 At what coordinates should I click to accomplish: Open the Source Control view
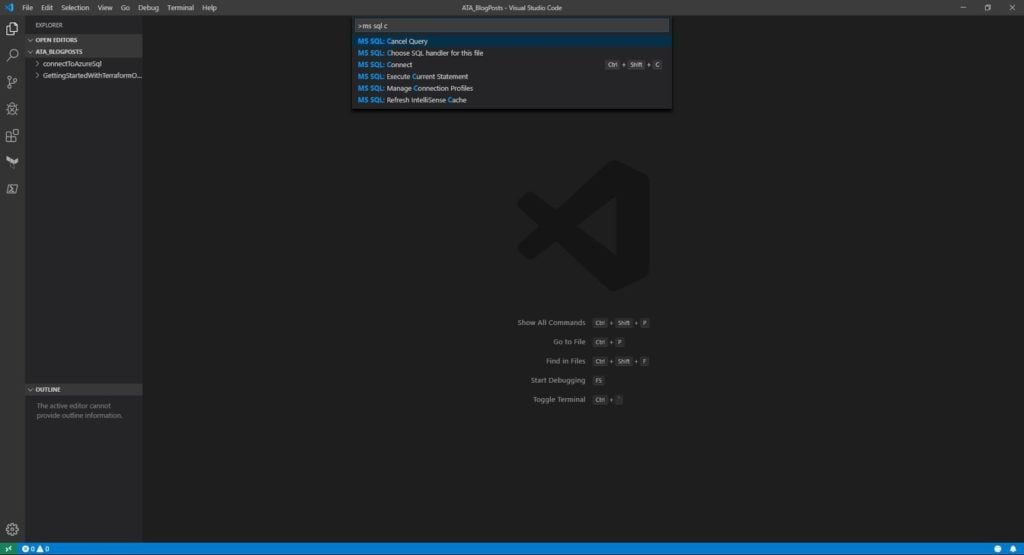[x=12, y=82]
